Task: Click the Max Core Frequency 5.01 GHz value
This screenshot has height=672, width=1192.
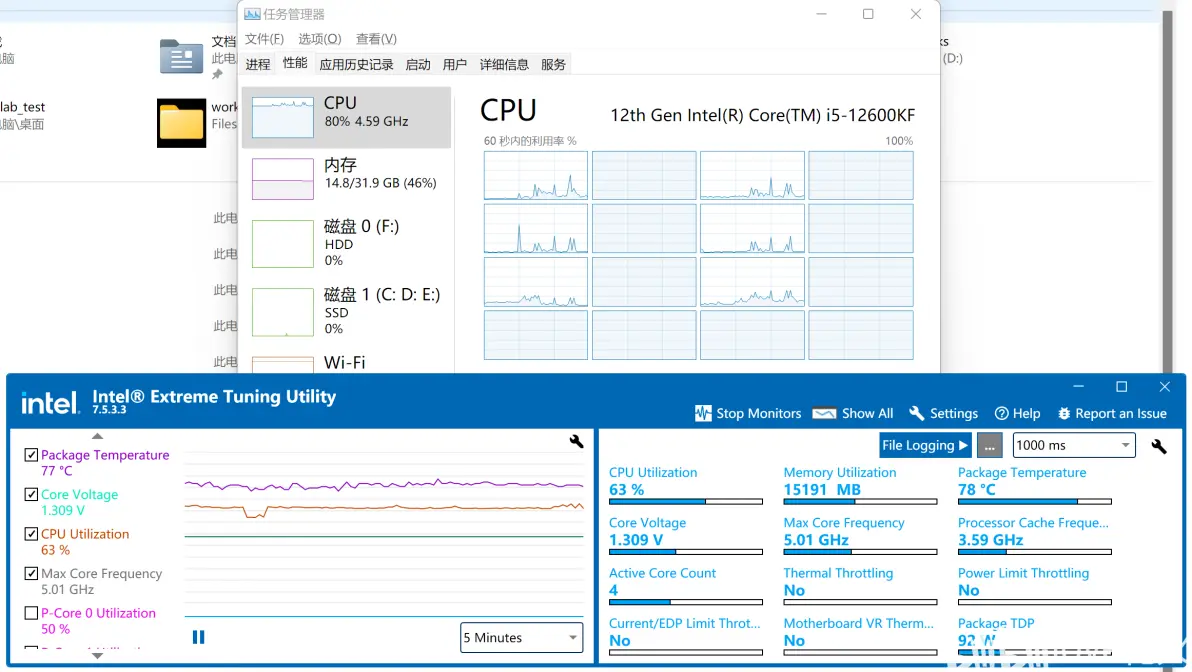Action: 816,540
